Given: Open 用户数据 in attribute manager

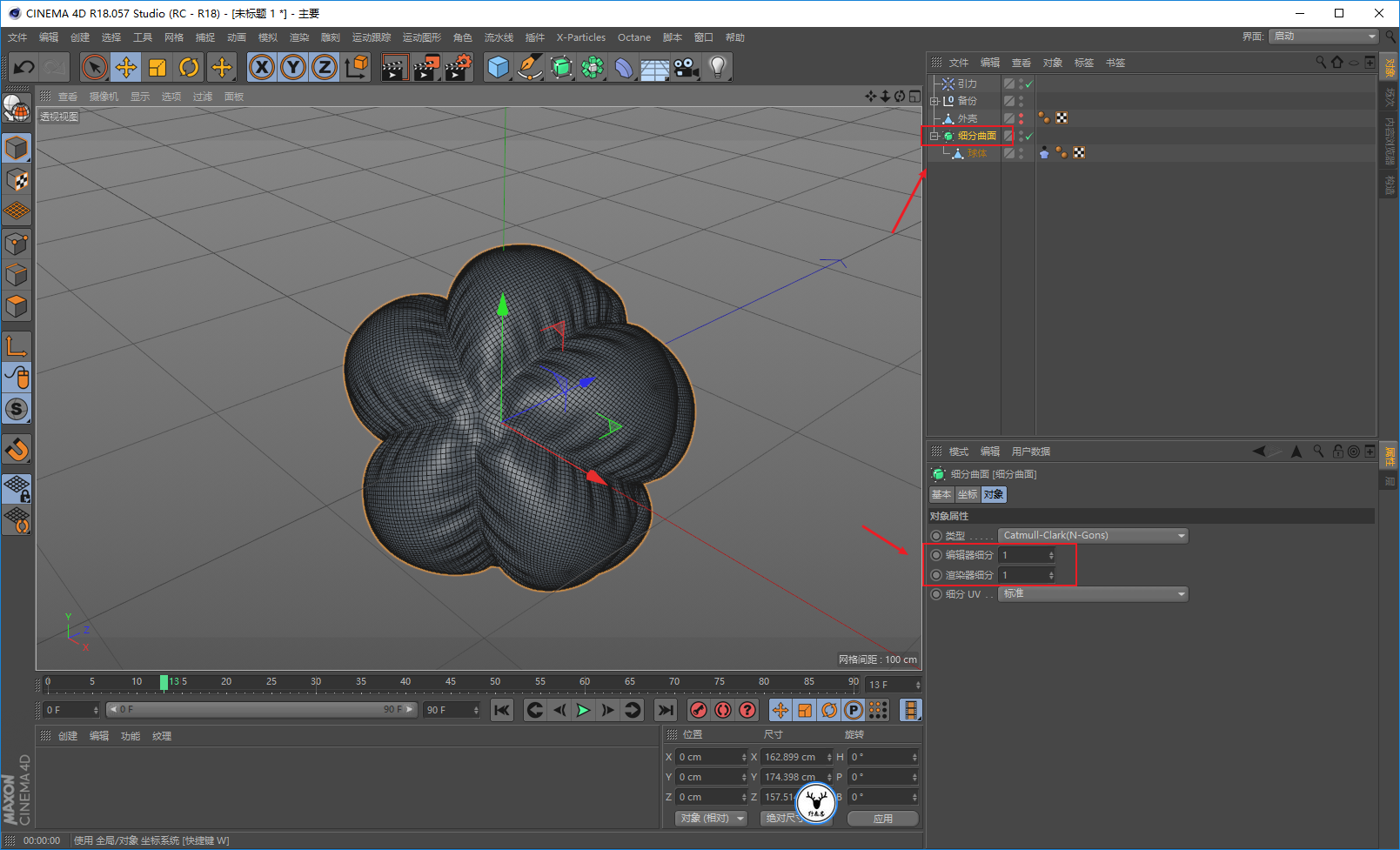Looking at the screenshot, I should click(x=1031, y=452).
